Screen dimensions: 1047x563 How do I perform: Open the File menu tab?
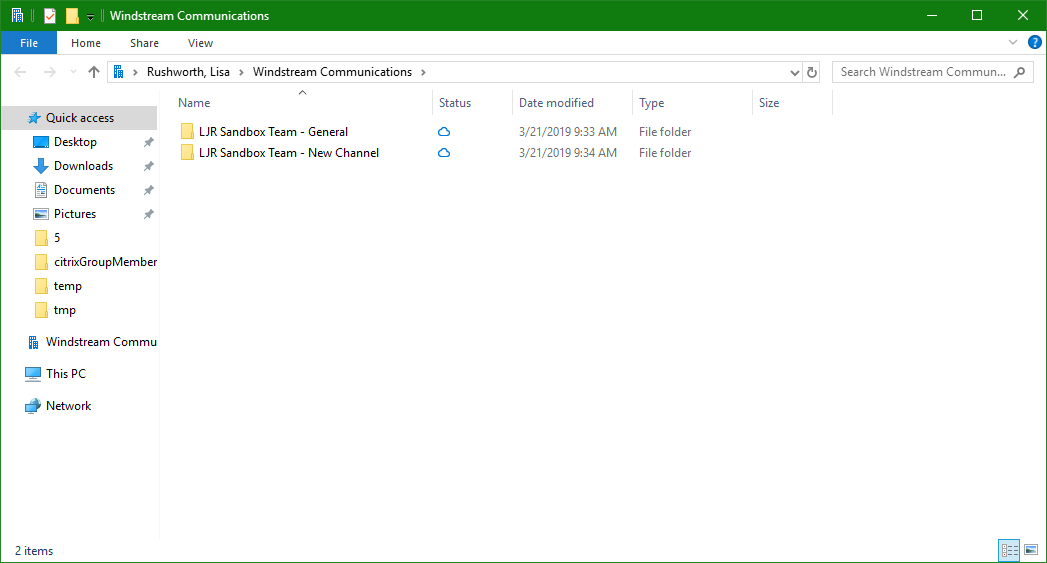pos(29,43)
